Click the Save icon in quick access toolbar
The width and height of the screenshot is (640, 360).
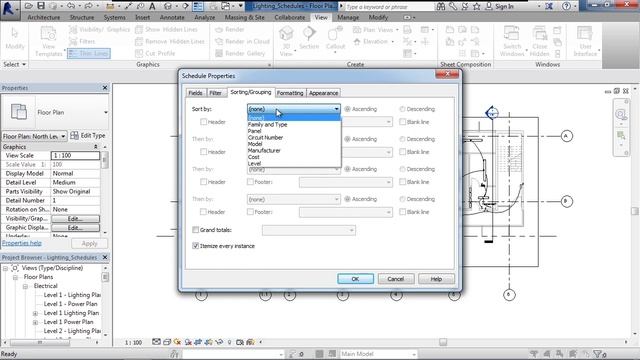[x=41, y=6]
